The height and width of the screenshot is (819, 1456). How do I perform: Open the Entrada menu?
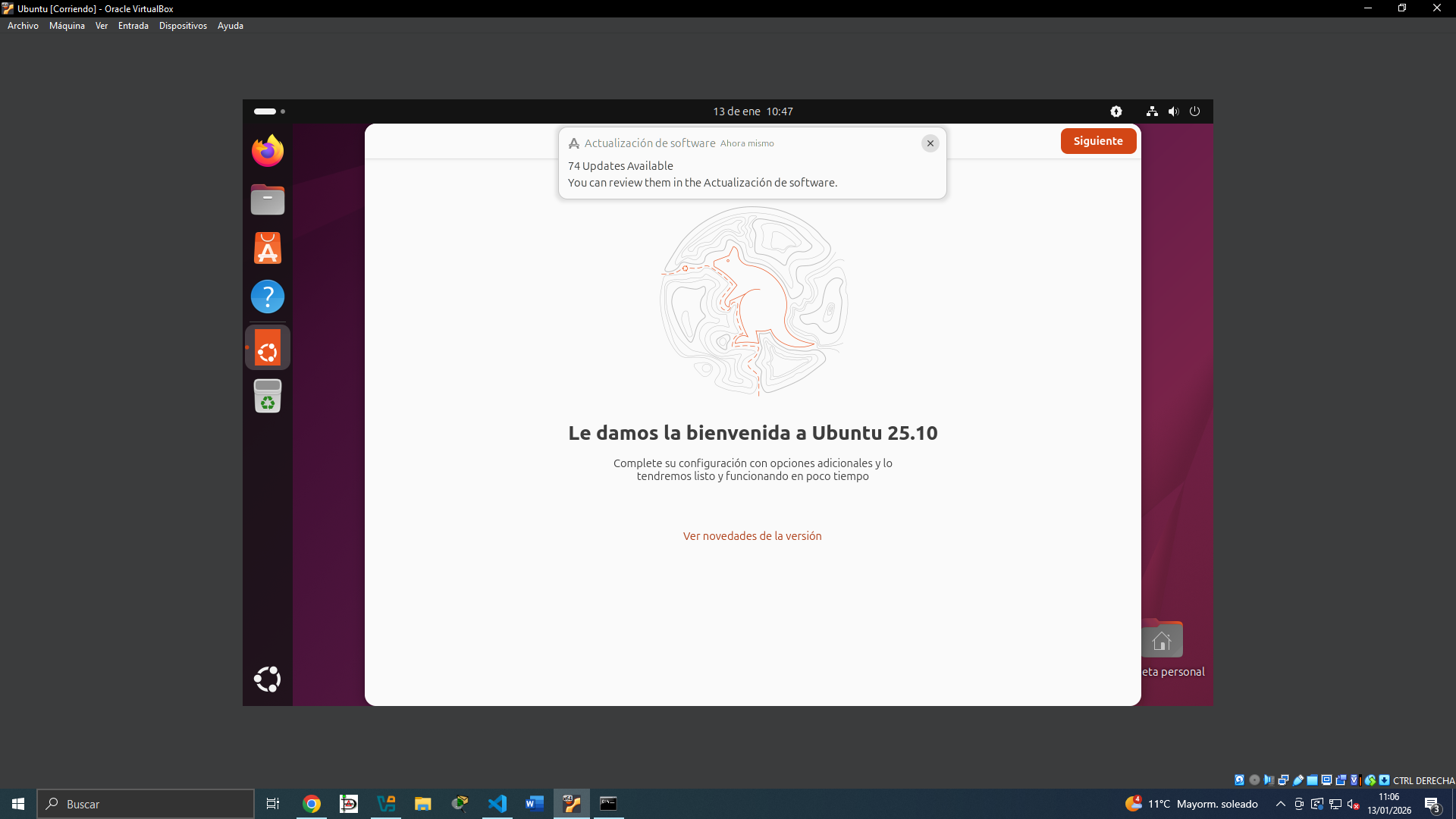coord(133,26)
